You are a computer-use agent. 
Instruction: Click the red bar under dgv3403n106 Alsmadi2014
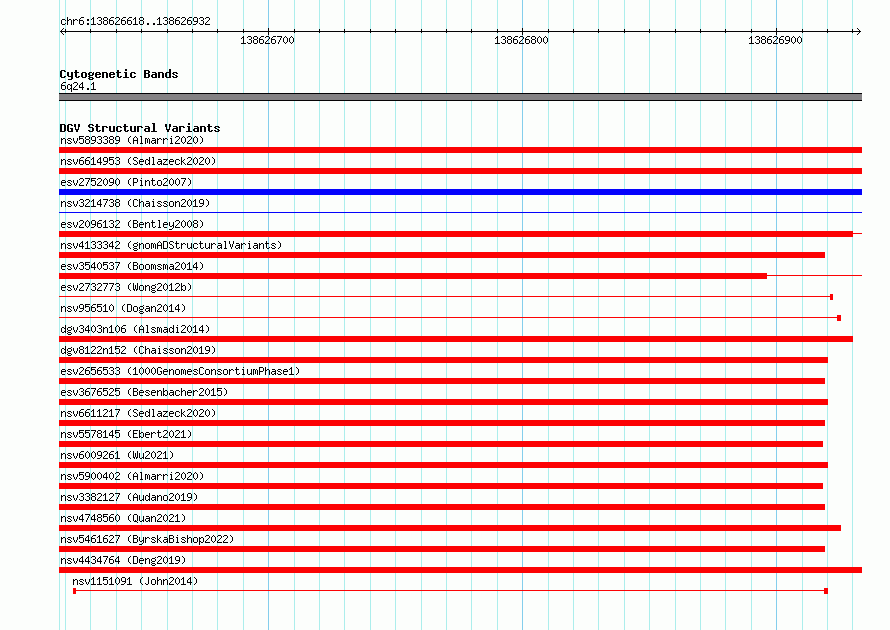[456, 339]
